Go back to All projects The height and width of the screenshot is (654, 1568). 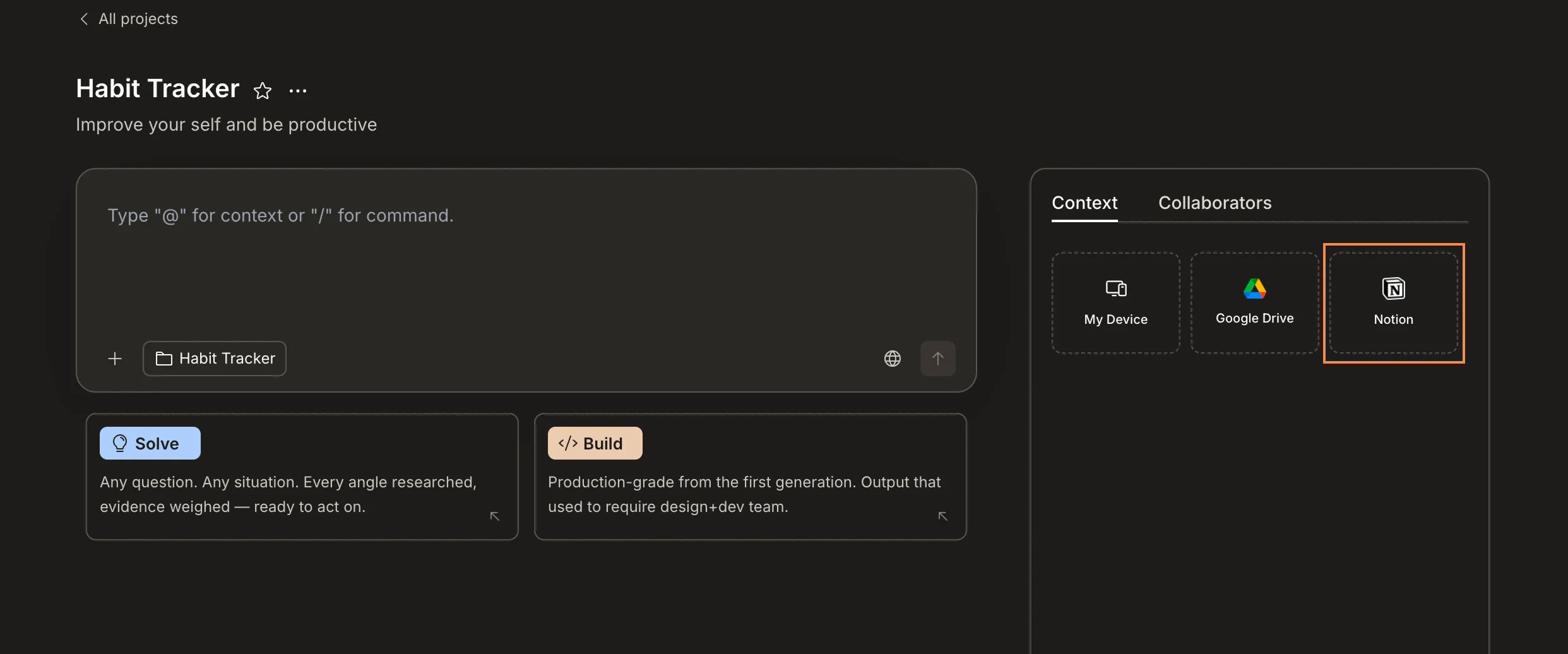pos(138,19)
